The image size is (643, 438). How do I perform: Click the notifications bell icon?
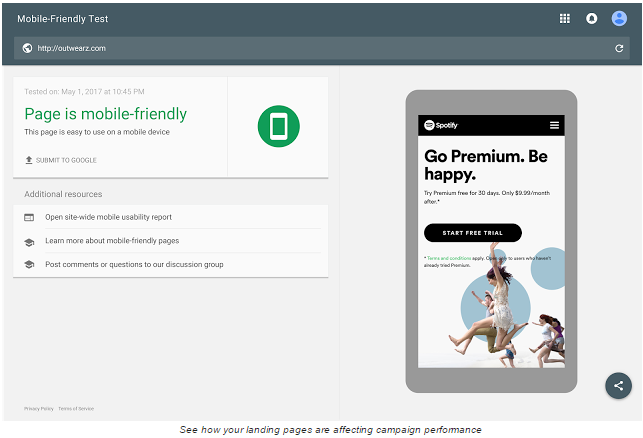pos(592,18)
